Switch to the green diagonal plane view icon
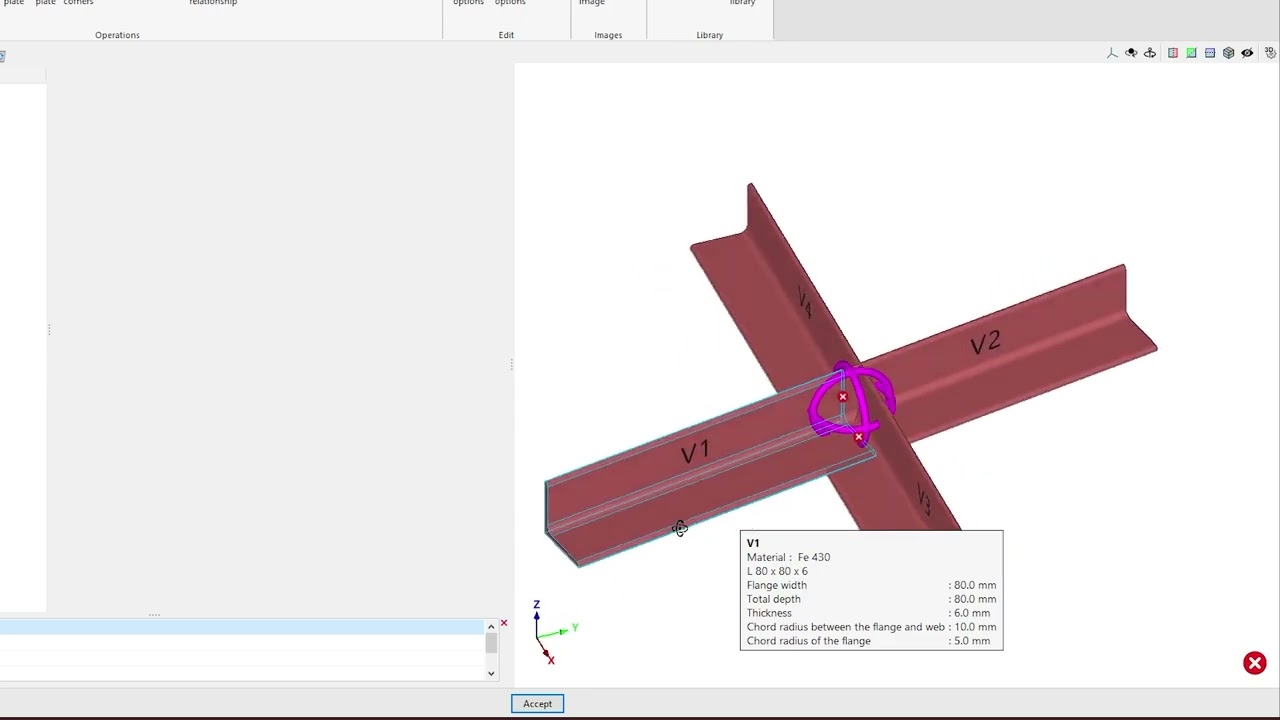1280x720 pixels. click(x=1191, y=53)
